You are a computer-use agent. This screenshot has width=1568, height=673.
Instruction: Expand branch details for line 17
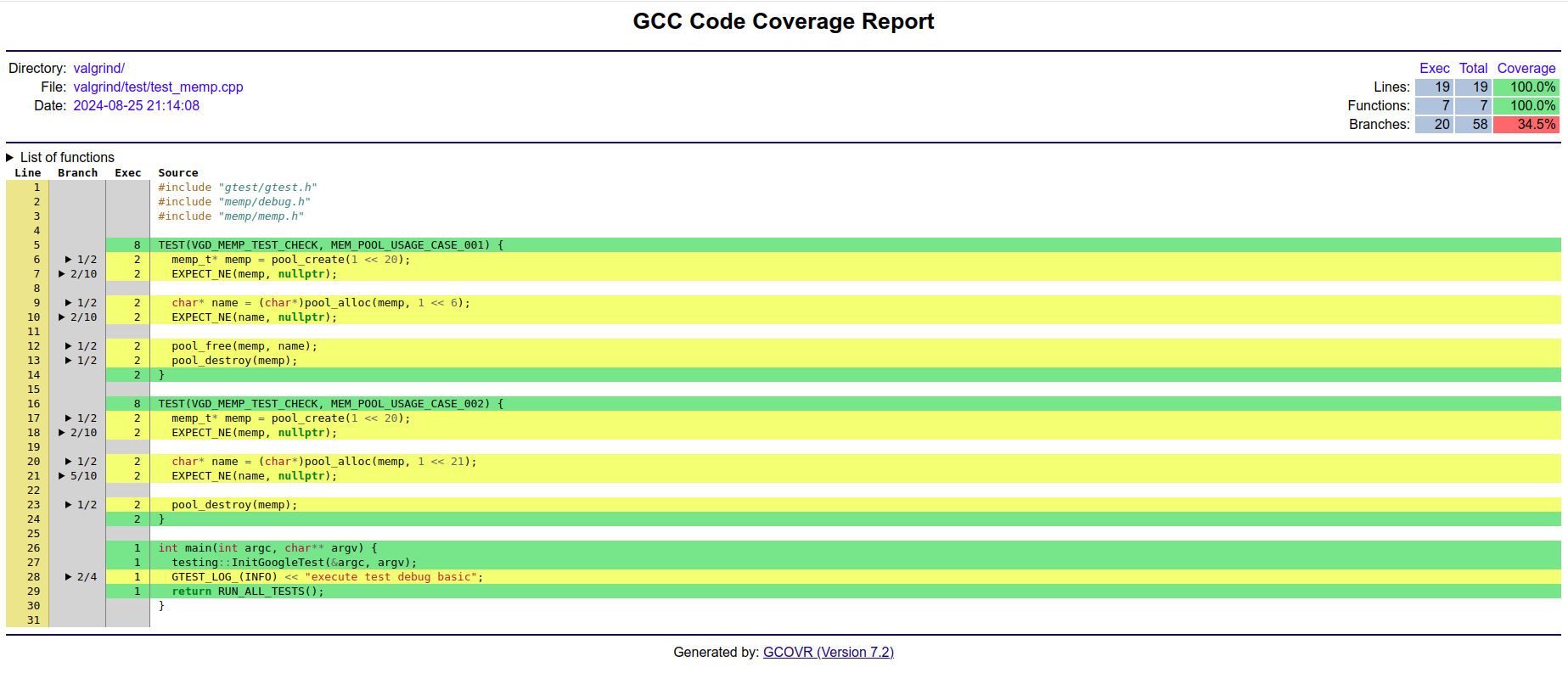click(81, 418)
